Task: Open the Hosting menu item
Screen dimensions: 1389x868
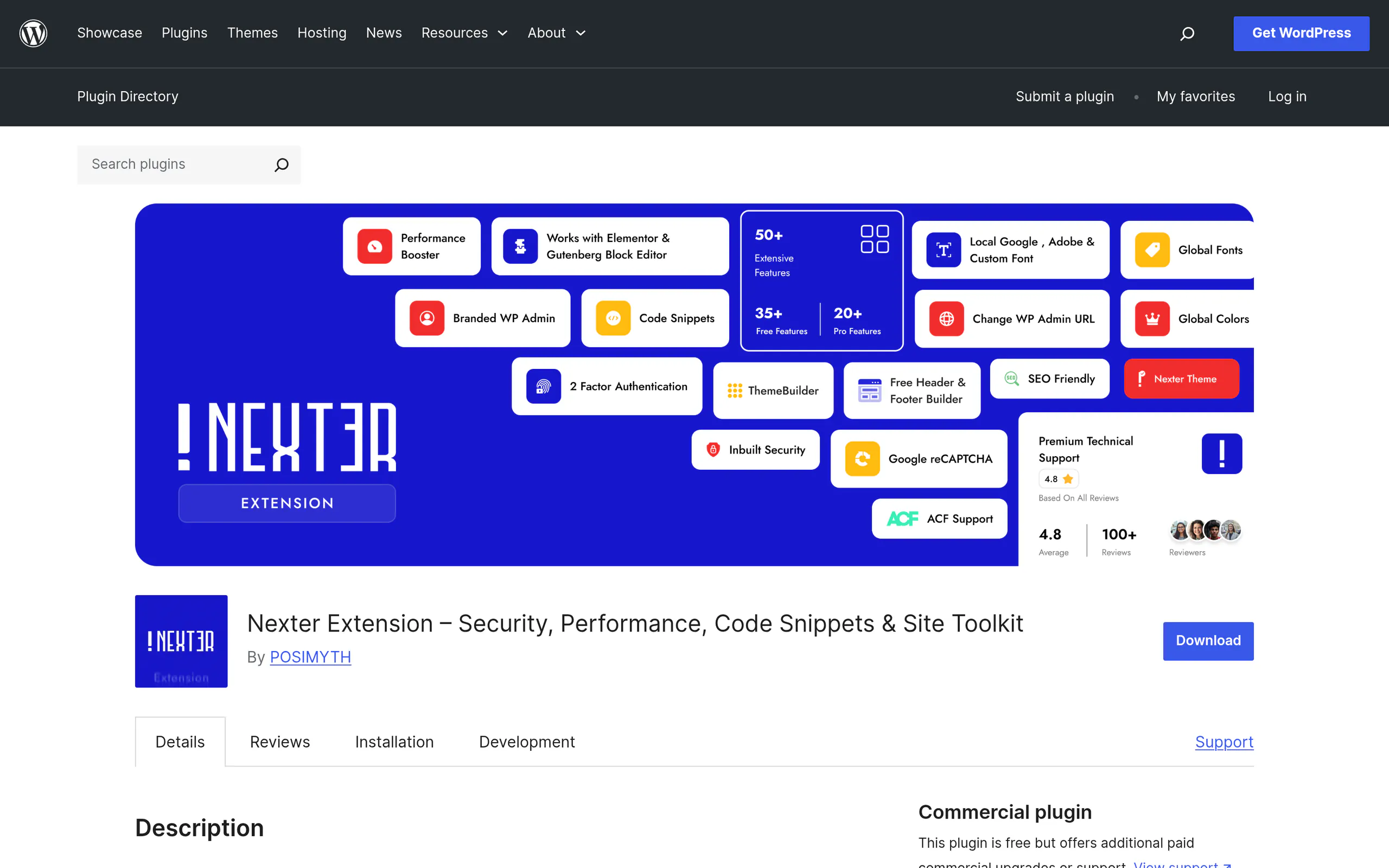Action: (321, 33)
